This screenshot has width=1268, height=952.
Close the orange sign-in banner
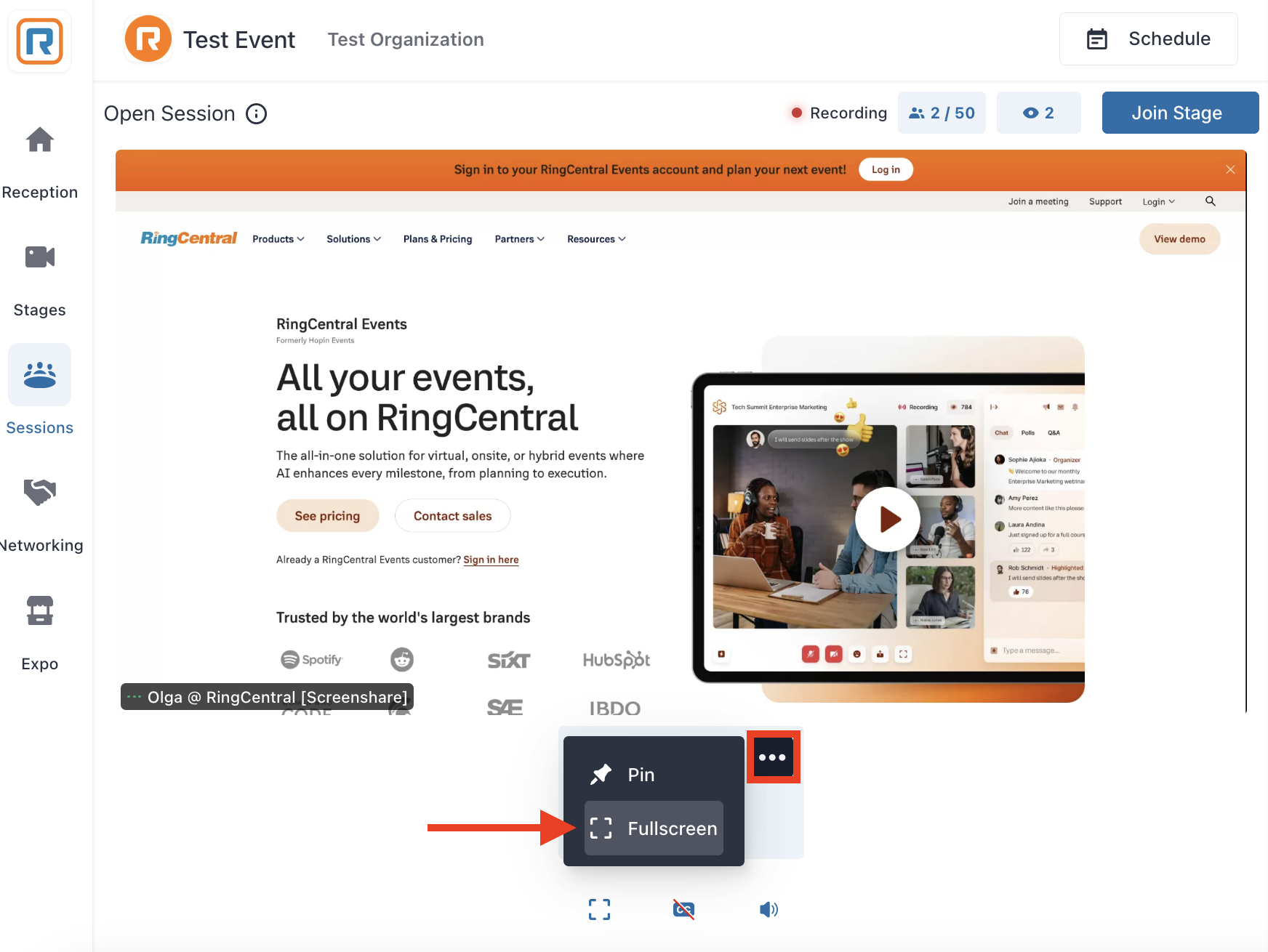coord(1230,169)
